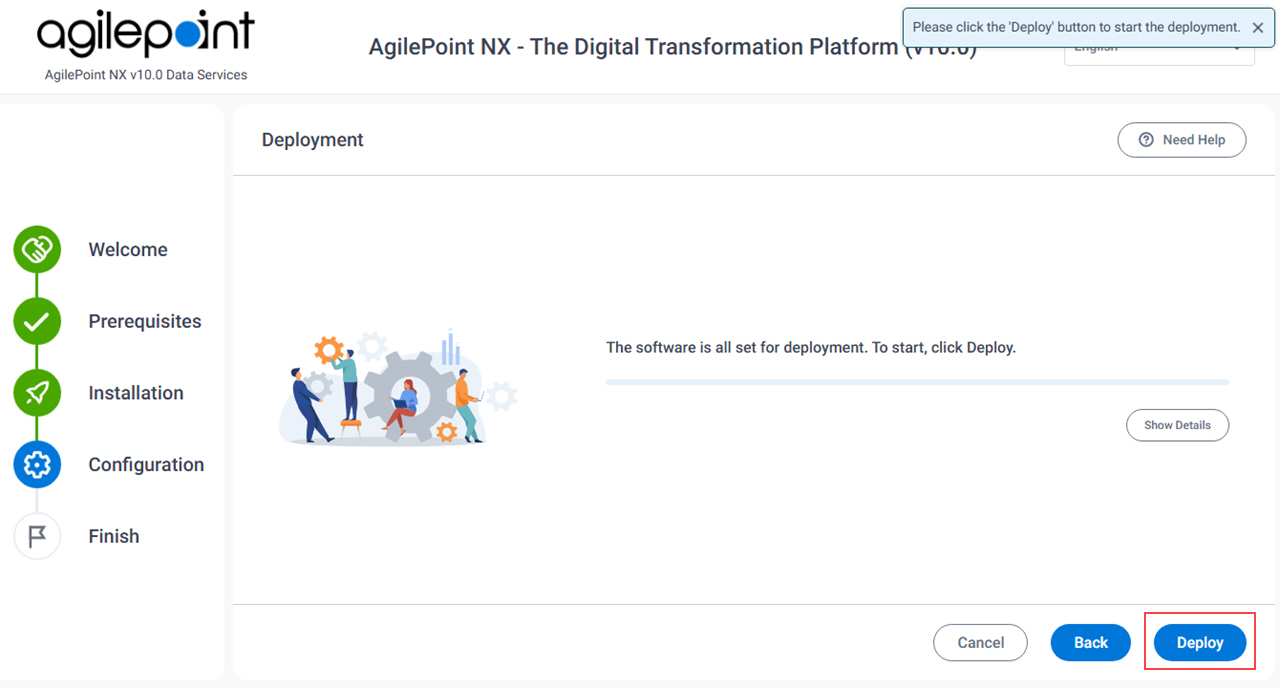Go to the Configuration step label
The image size is (1280, 688).
click(x=146, y=465)
